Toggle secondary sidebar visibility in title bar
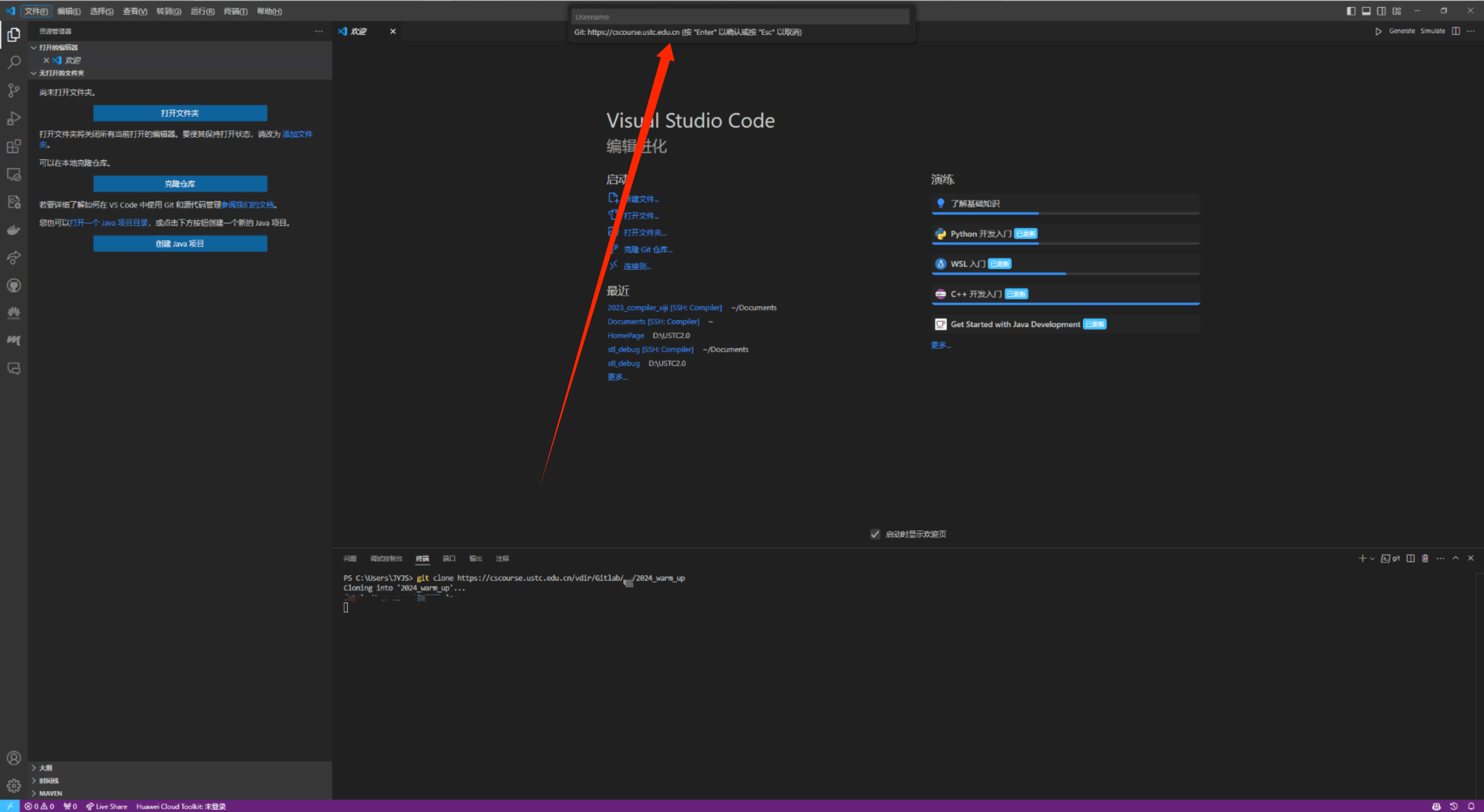1484x812 pixels. [1381, 11]
